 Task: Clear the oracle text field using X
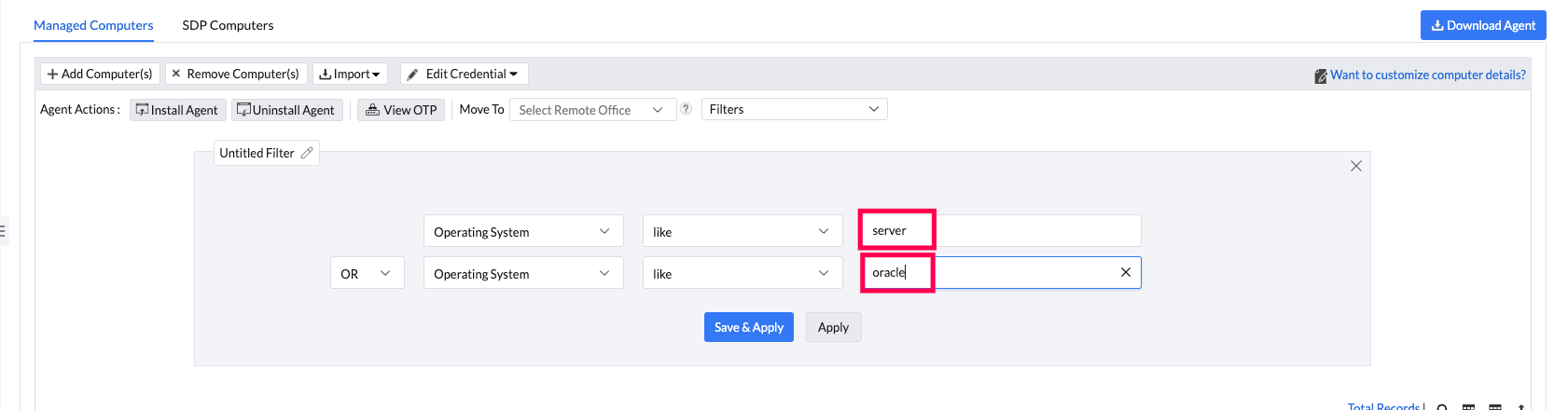(1125, 272)
